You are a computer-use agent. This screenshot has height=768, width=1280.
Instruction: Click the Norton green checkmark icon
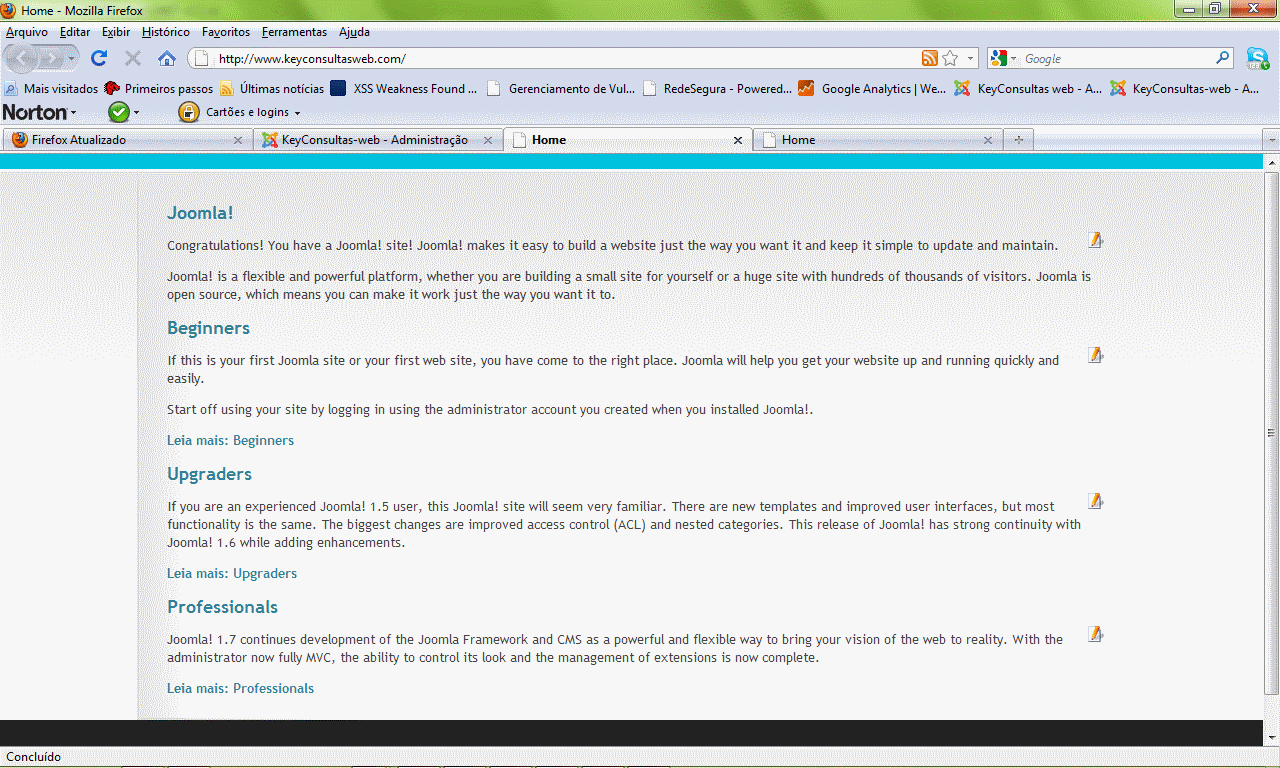(x=119, y=112)
